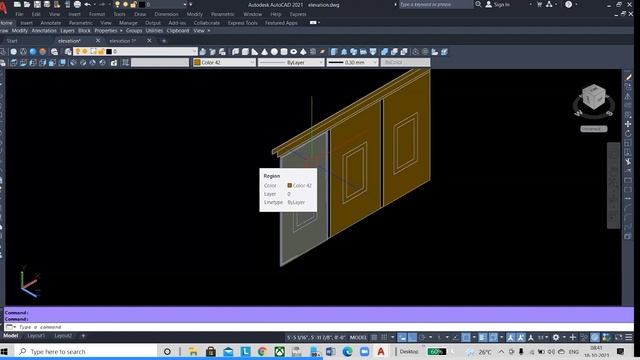Click the Undo arrow in quick access toolbar

87,4
